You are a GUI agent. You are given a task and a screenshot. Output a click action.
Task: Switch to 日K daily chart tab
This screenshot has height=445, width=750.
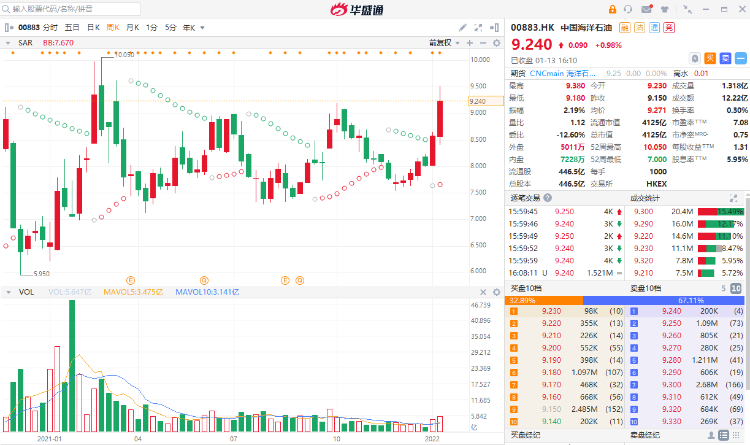[93, 28]
